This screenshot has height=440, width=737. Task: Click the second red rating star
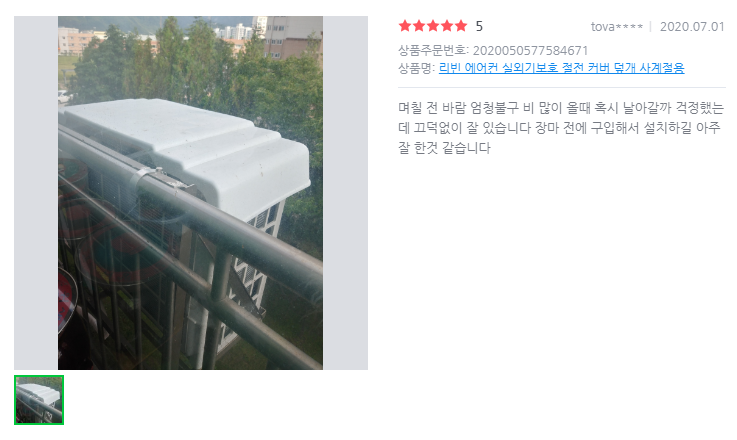pyautogui.click(x=419, y=26)
